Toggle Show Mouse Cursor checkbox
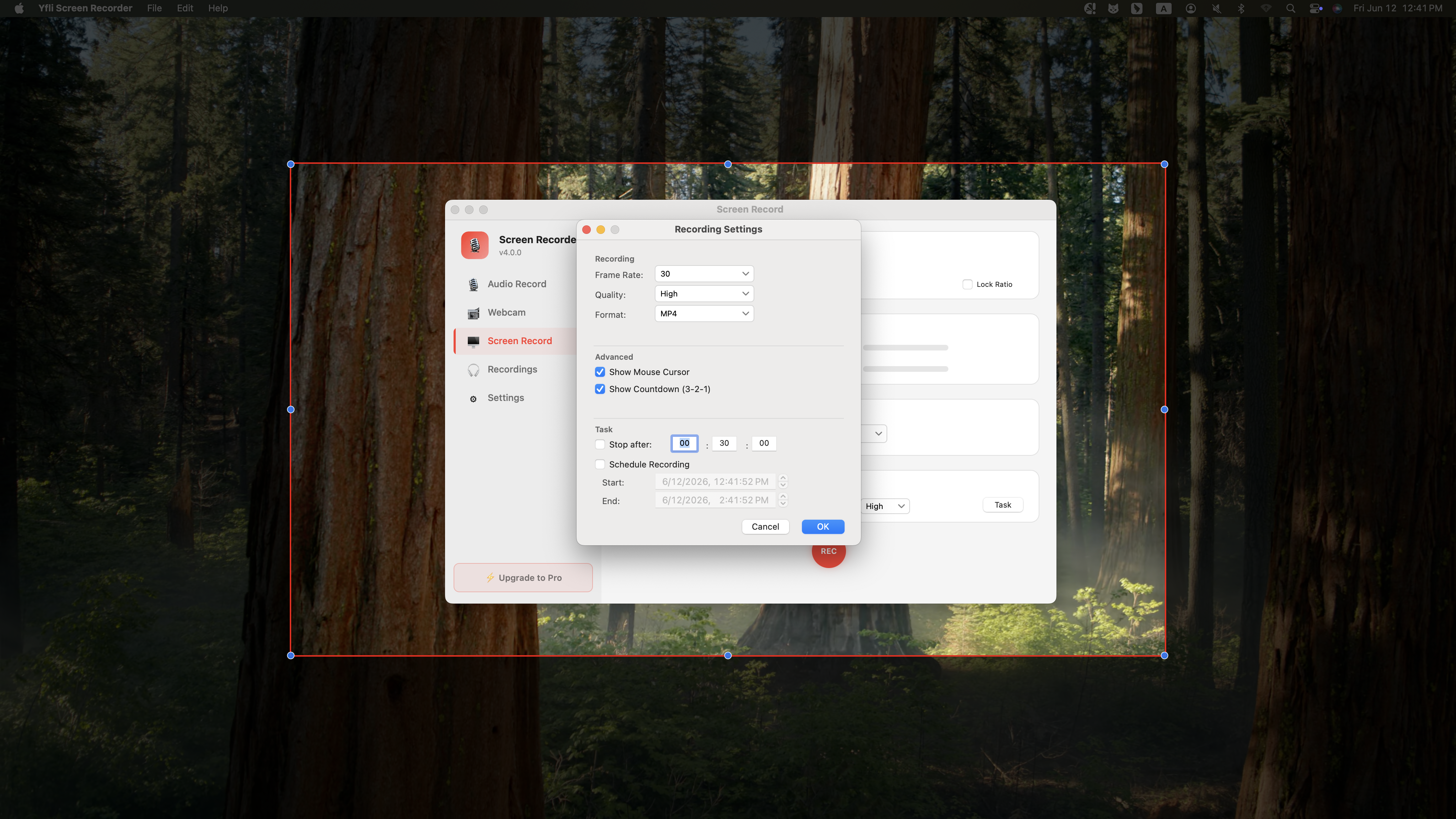The image size is (1456, 819). tap(600, 372)
